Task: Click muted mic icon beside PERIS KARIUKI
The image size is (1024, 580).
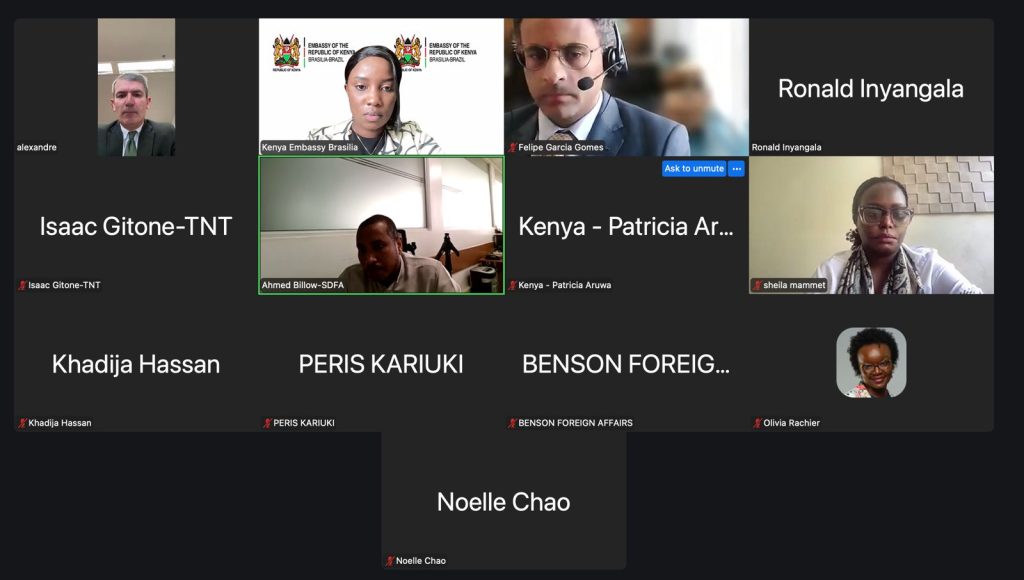Action: coord(268,423)
